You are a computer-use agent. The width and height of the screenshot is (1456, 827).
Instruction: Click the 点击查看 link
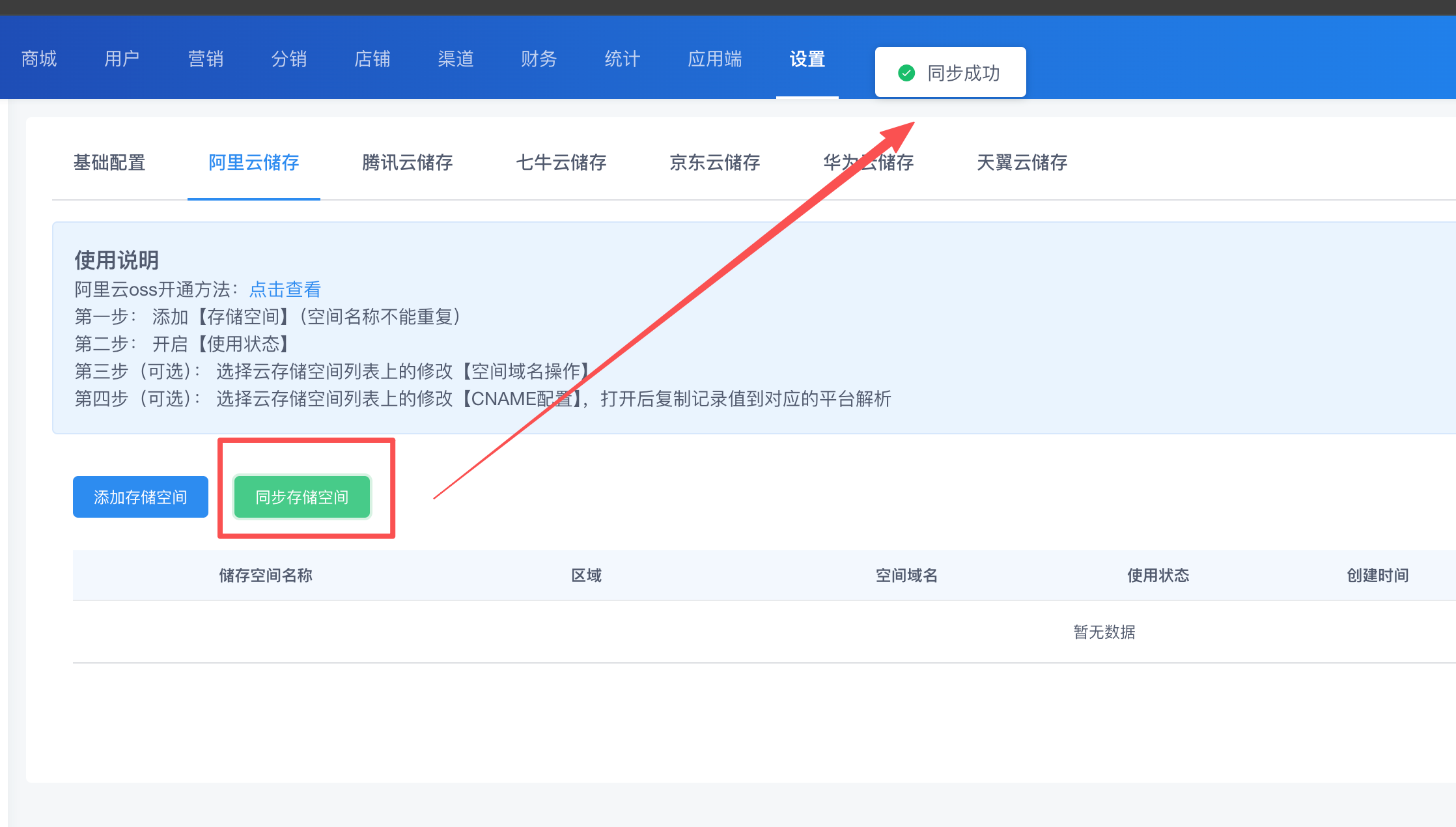pyautogui.click(x=285, y=289)
